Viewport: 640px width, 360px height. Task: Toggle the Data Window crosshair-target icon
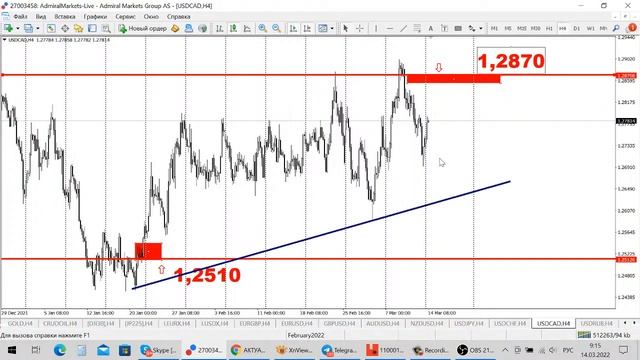point(65,28)
